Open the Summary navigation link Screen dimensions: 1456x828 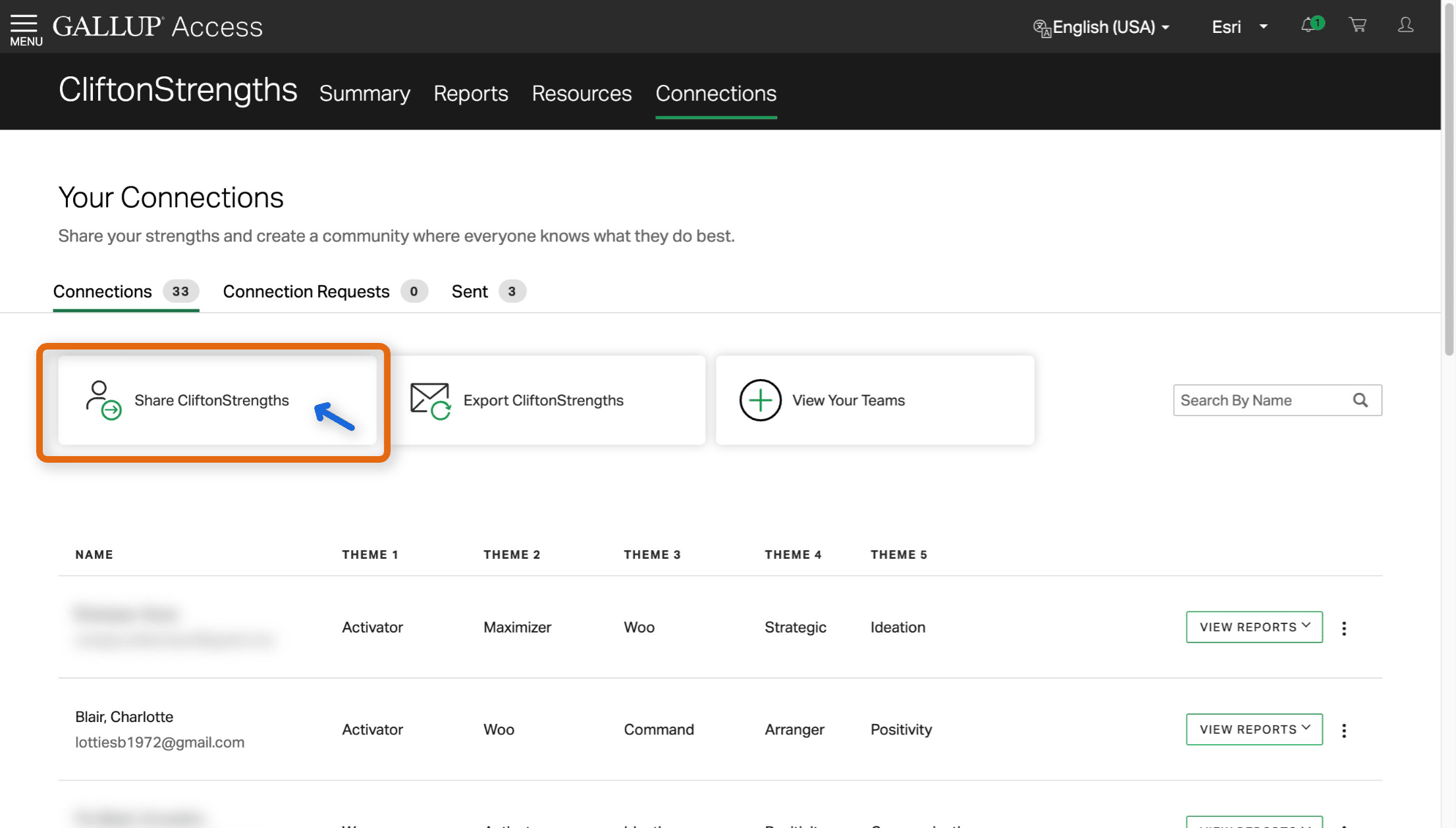coord(364,93)
